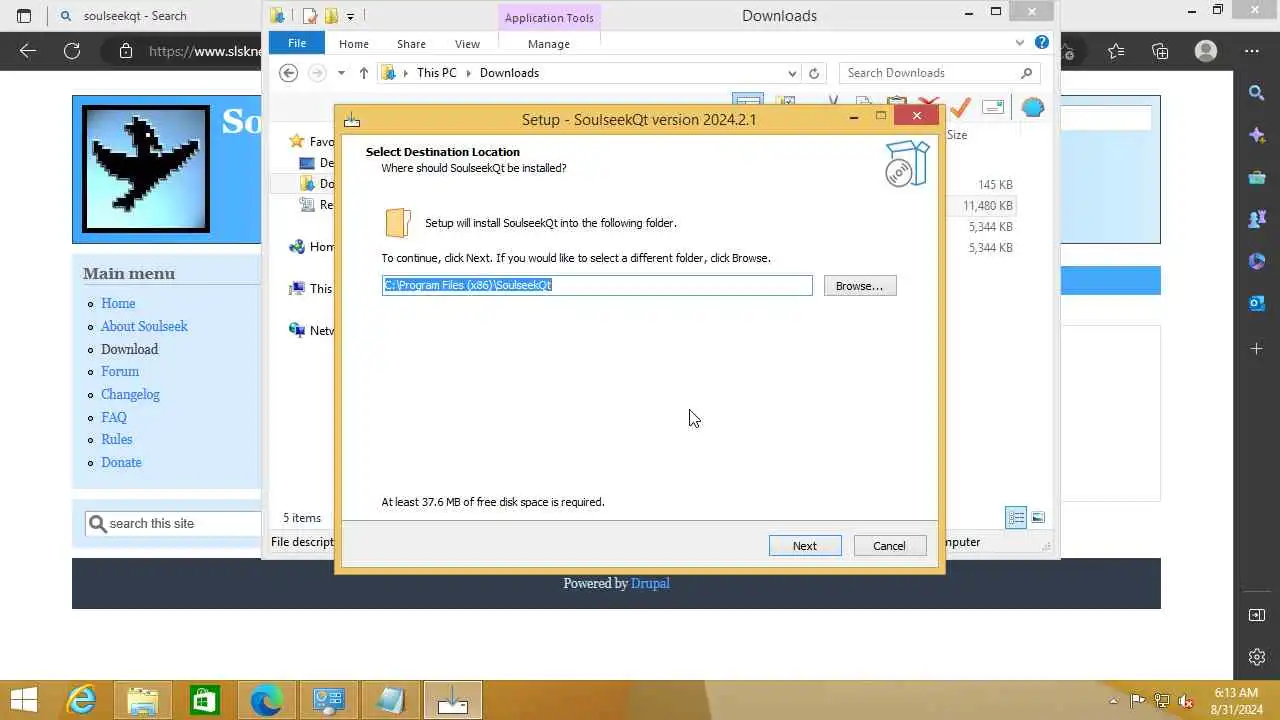Open the Windows Start button
The height and width of the screenshot is (720, 1280).
24,700
